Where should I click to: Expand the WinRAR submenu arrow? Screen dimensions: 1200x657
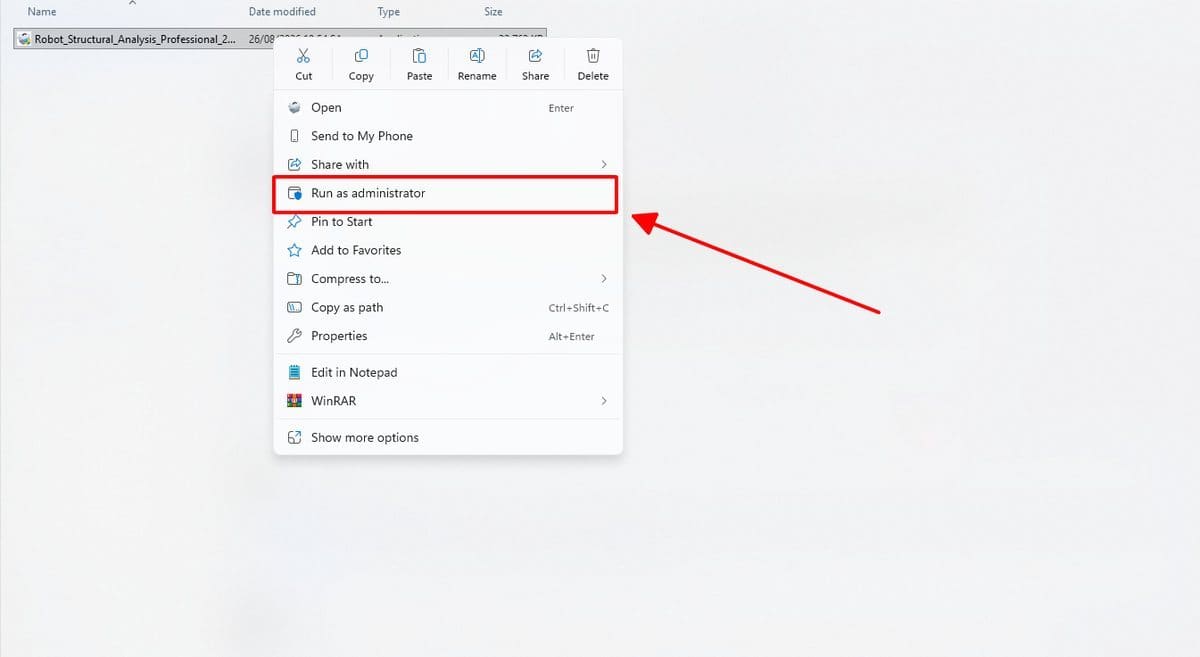point(603,401)
